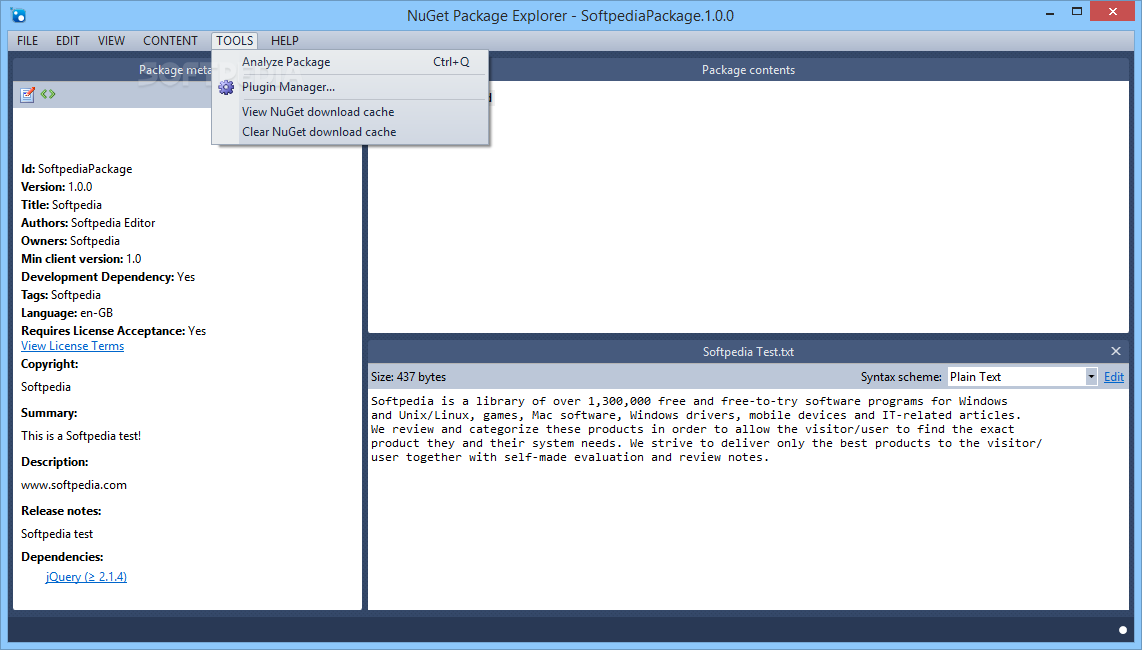Click the Plugin Manager gear icon
Viewport: 1142px width, 650px height.
click(227, 87)
